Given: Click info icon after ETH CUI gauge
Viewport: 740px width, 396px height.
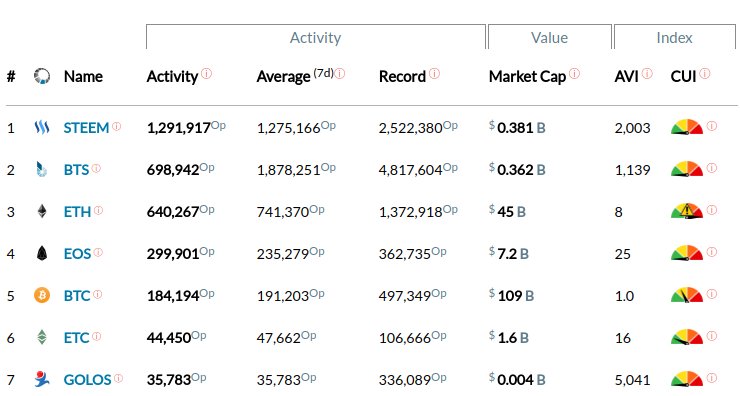Looking at the screenshot, I should click(712, 210).
